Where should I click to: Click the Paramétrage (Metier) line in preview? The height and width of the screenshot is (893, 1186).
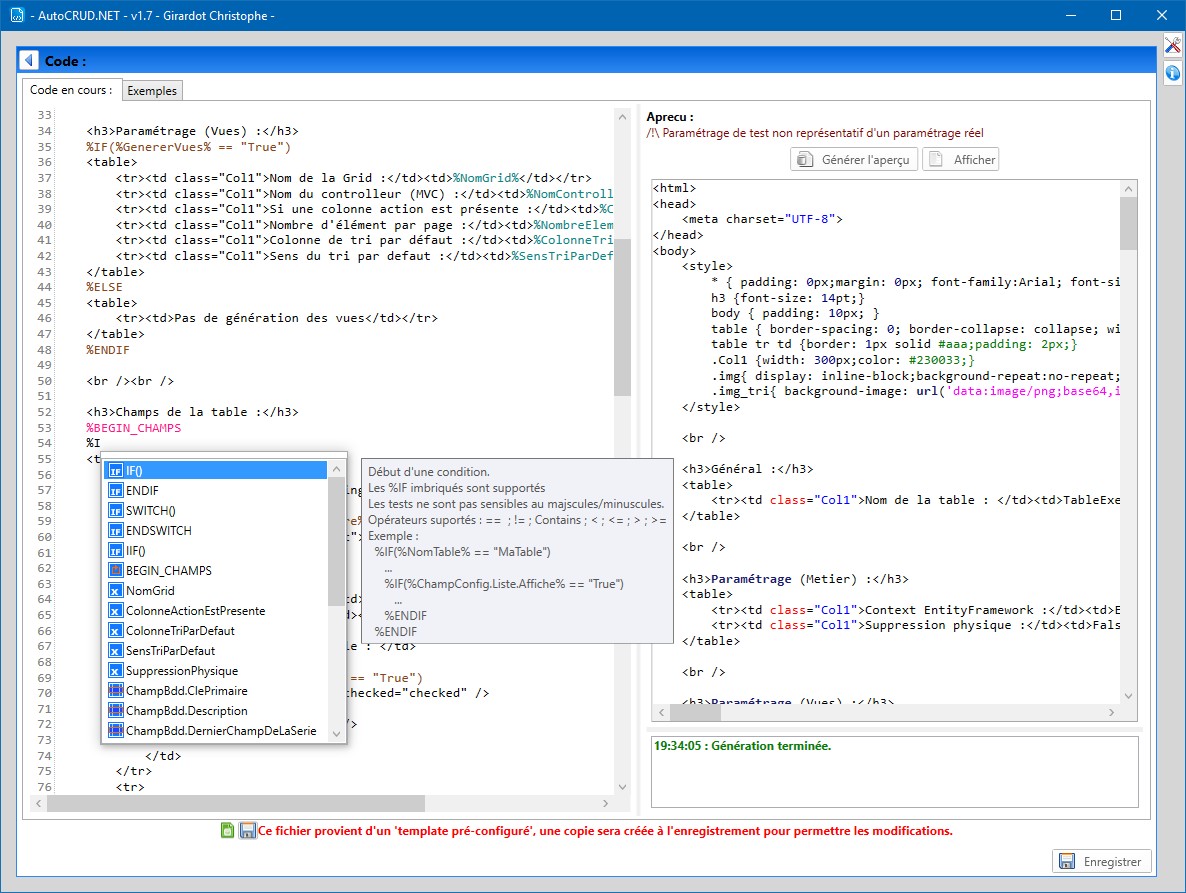795,579
